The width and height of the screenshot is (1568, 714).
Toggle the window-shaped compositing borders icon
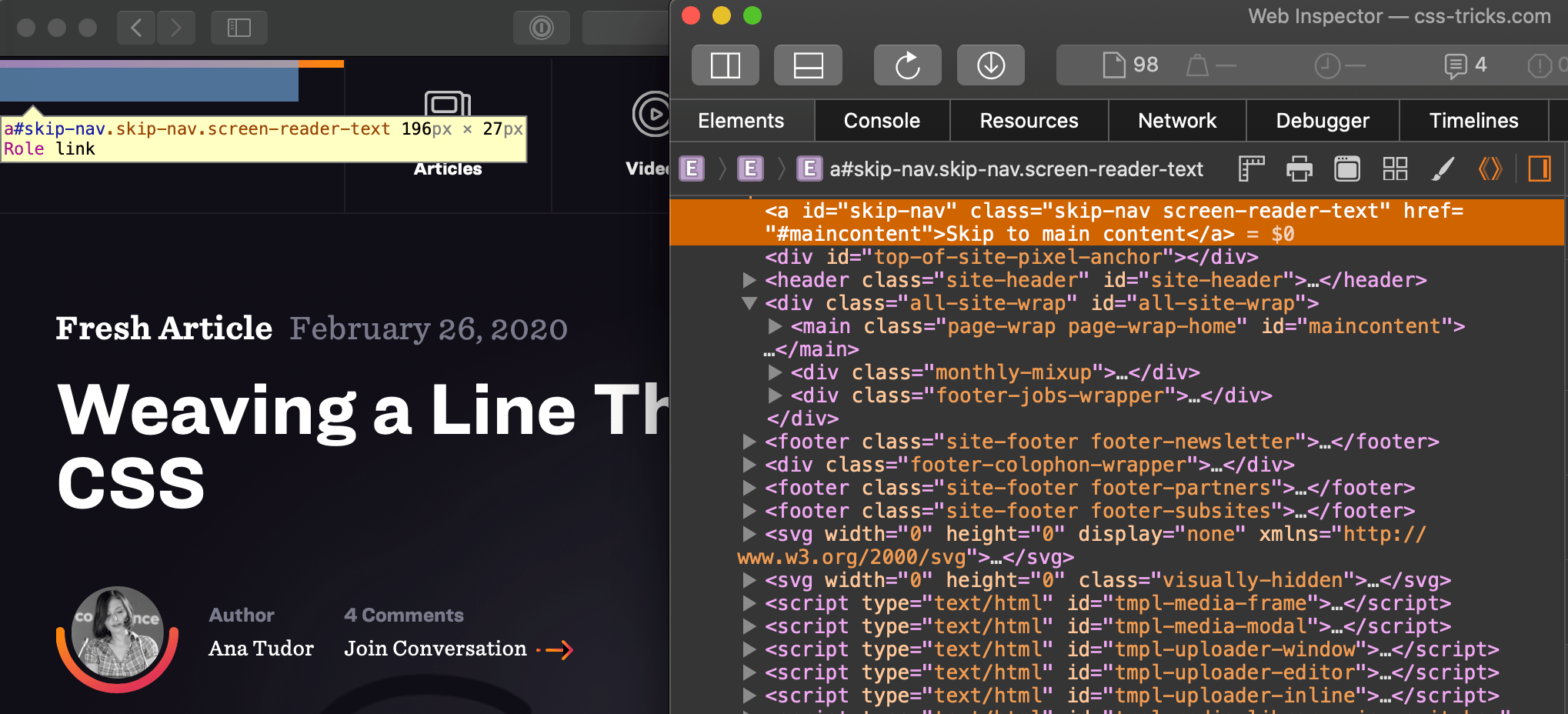(x=1347, y=168)
